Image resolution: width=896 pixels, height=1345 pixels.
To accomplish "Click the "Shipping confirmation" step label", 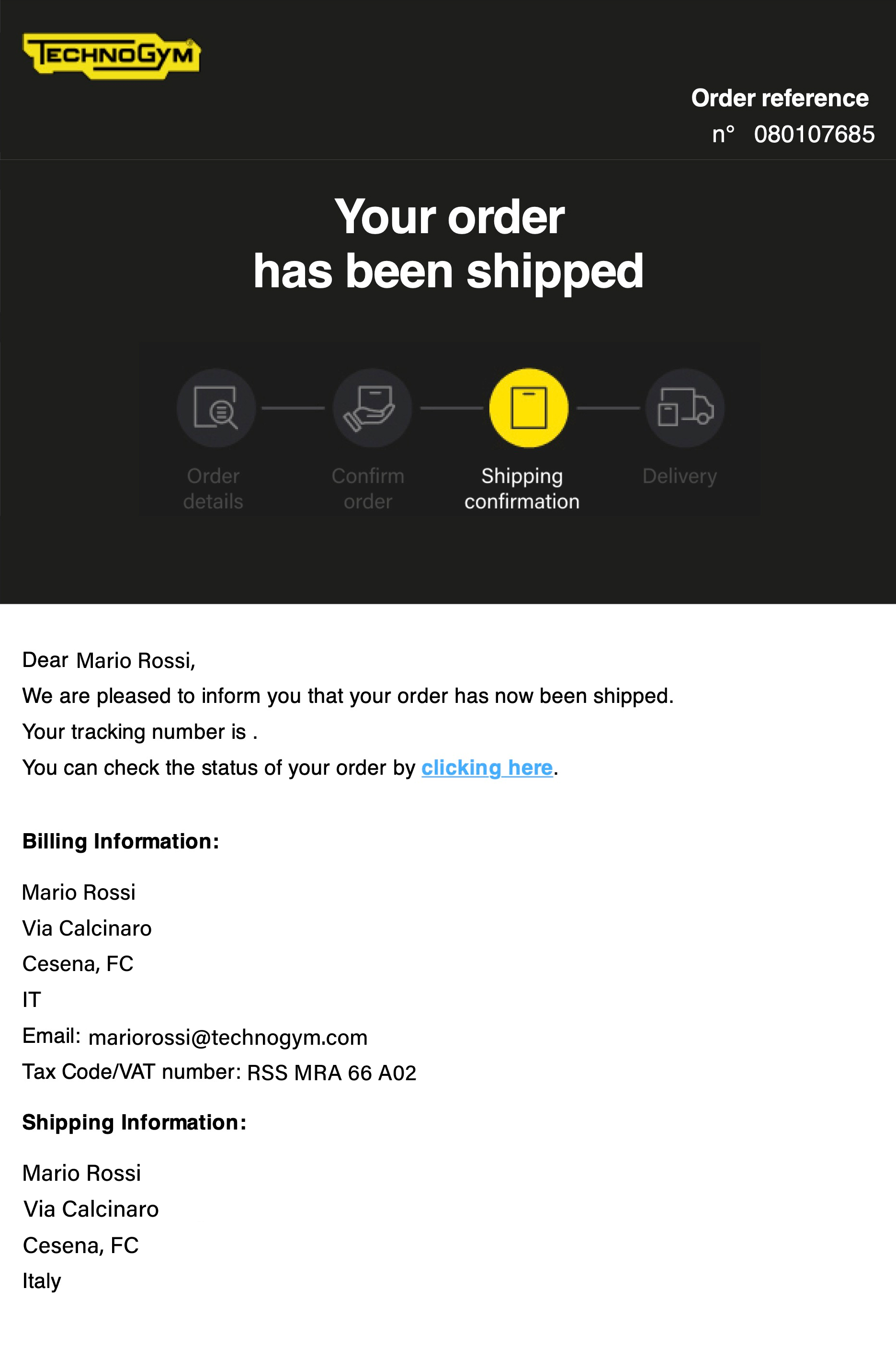I will click(522, 488).
